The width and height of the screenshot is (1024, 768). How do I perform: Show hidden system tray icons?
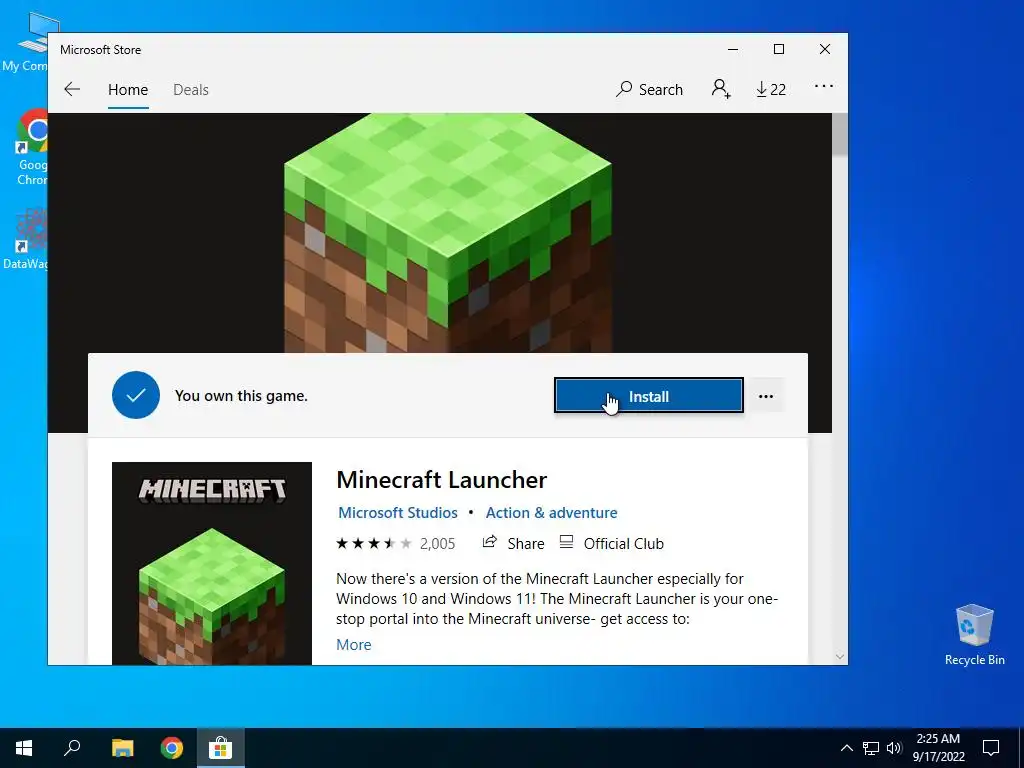coord(846,748)
